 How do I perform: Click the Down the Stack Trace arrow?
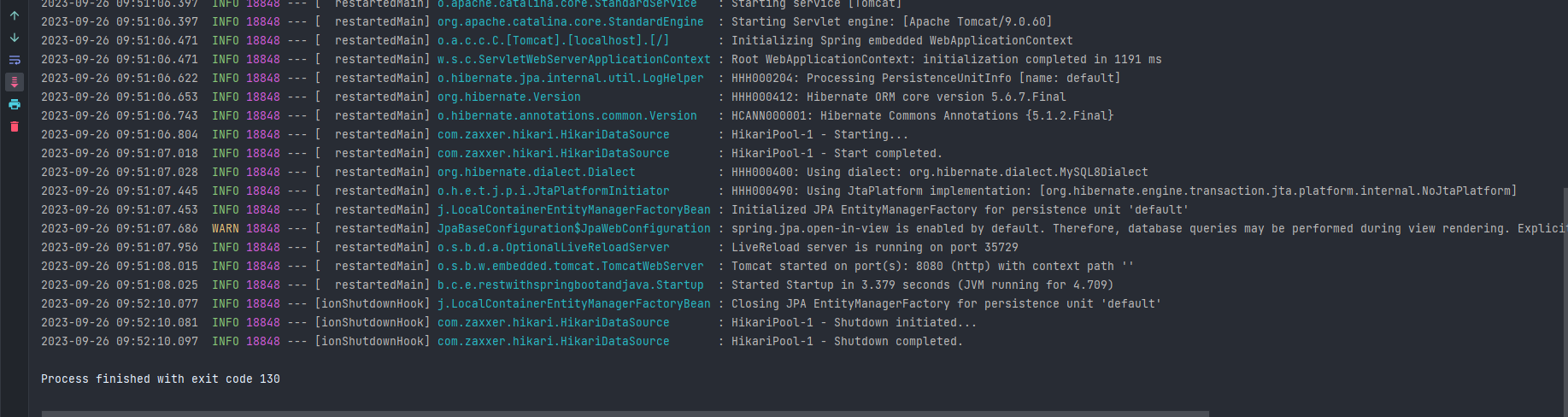(x=15, y=38)
